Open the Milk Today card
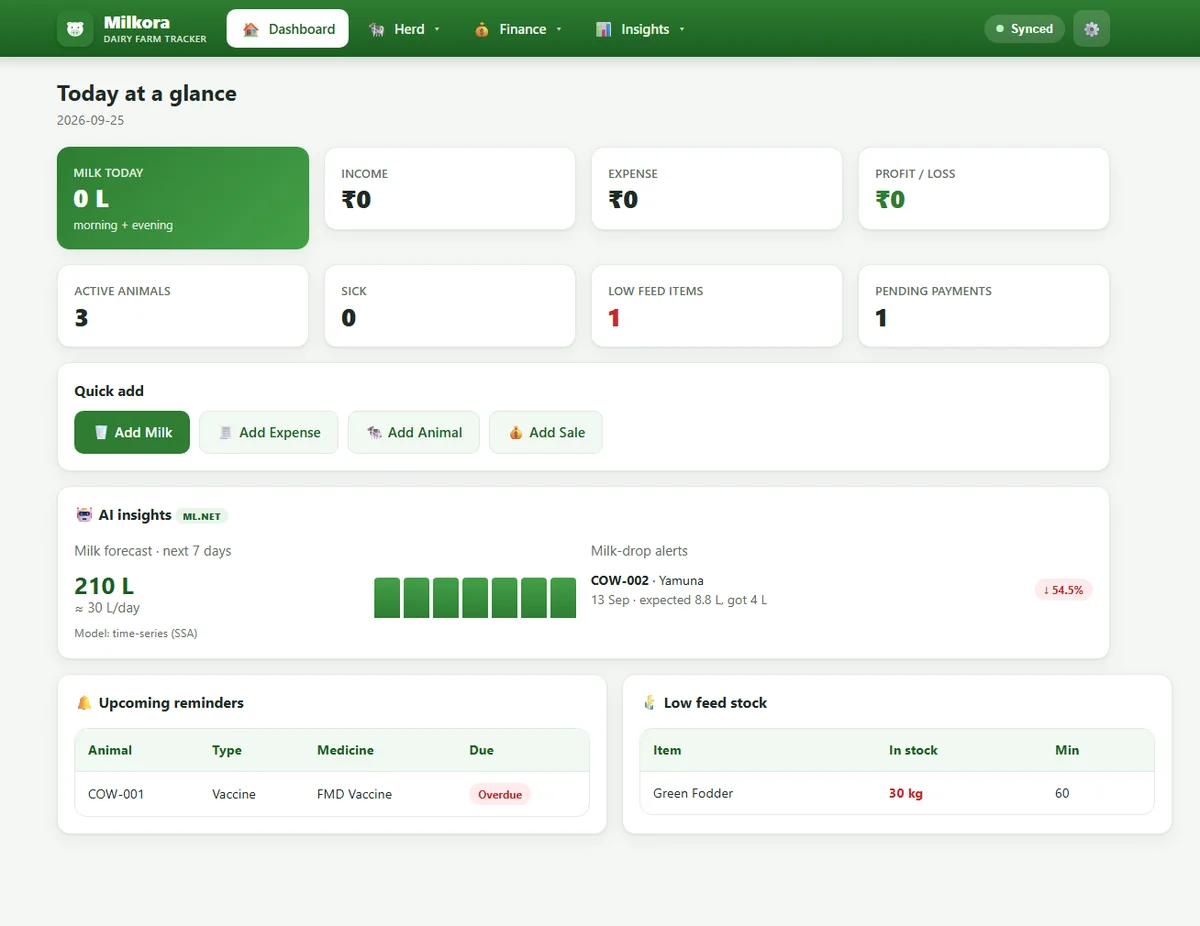This screenshot has height=926, width=1200. 183,198
